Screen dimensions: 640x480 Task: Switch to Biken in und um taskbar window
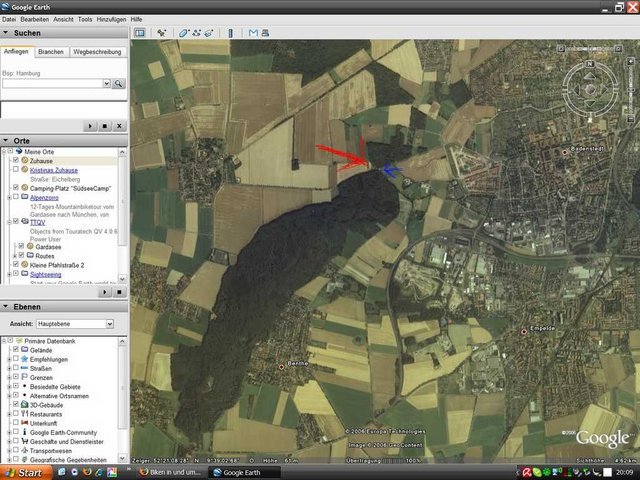(171, 472)
